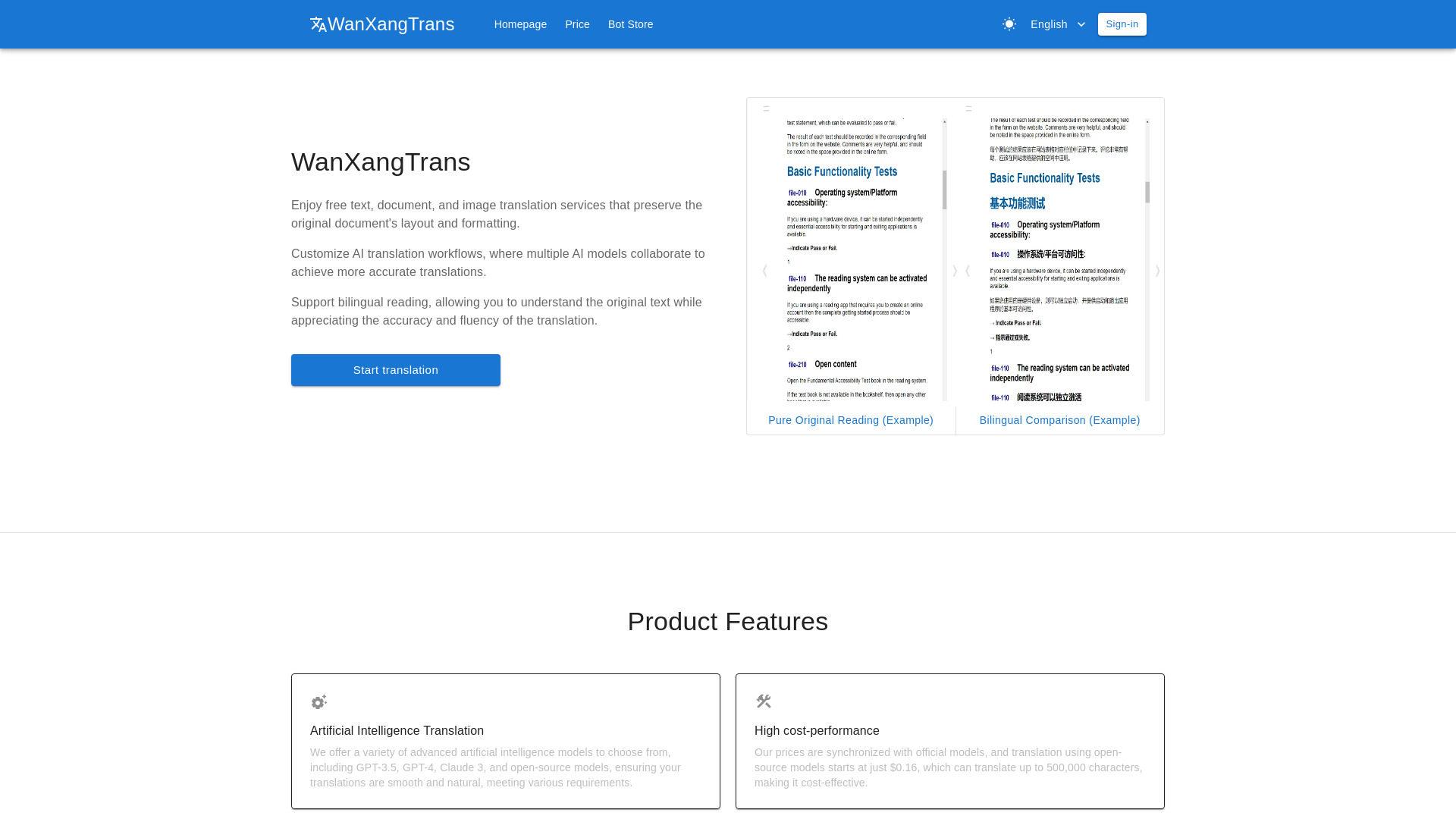Open the Price menu item
Screen dimensions: 1456x819
click(x=577, y=24)
